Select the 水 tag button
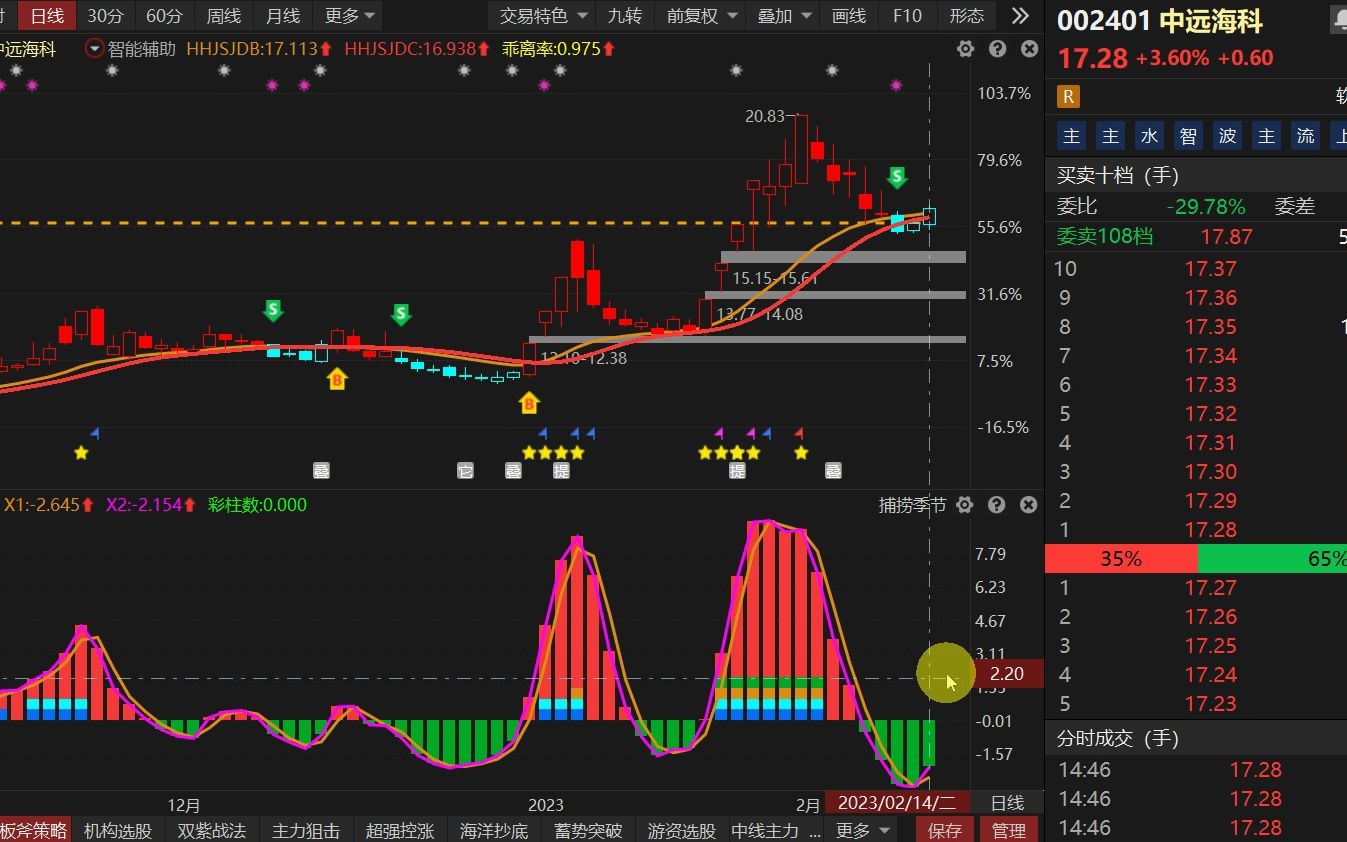1347x842 pixels. (x=1149, y=136)
